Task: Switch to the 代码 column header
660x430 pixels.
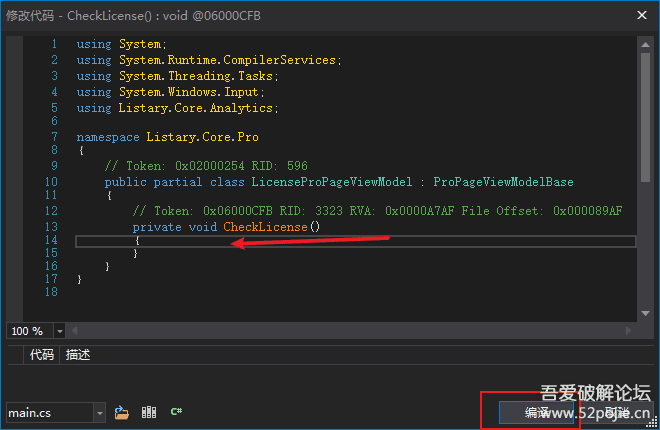Action: tap(41, 354)
